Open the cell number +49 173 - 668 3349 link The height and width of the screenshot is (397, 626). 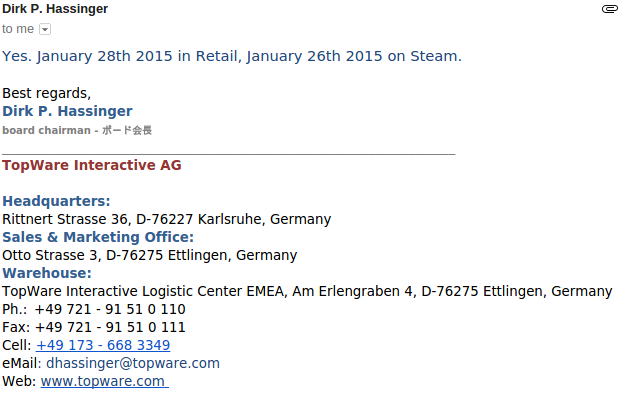pos(103,345)
